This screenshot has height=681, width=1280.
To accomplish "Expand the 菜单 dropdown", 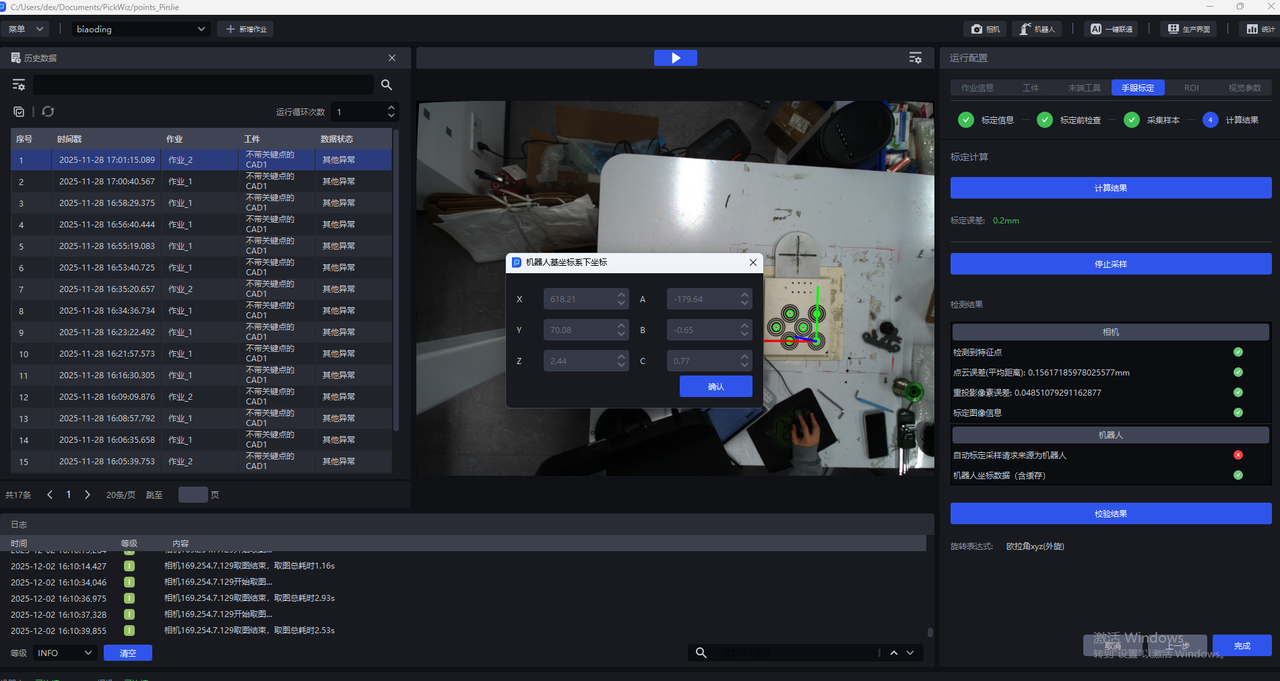I will pos(27,29).
